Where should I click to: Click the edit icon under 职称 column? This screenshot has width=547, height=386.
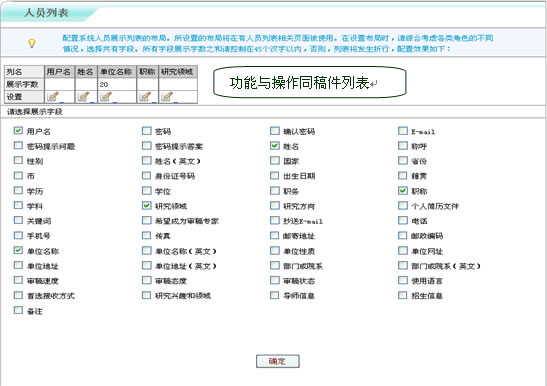point(145,96)
